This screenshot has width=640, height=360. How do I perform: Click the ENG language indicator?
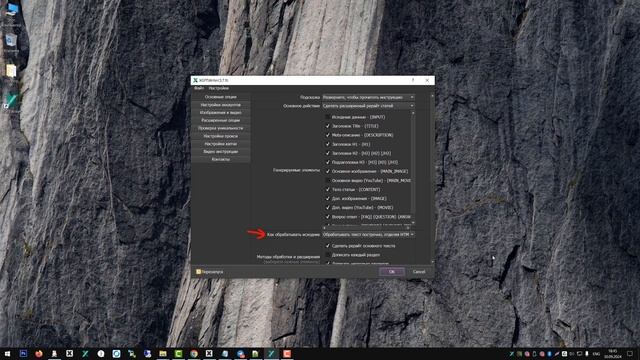click(x=596, y=353)
